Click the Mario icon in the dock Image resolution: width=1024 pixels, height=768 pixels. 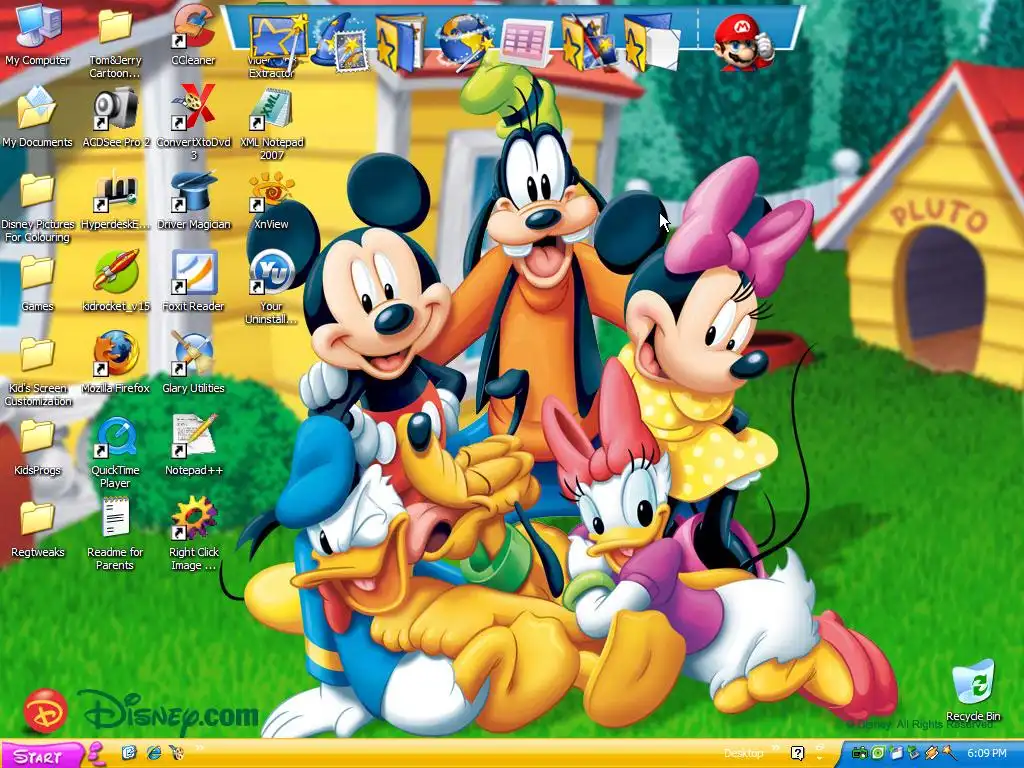click(x=743, y=42)
